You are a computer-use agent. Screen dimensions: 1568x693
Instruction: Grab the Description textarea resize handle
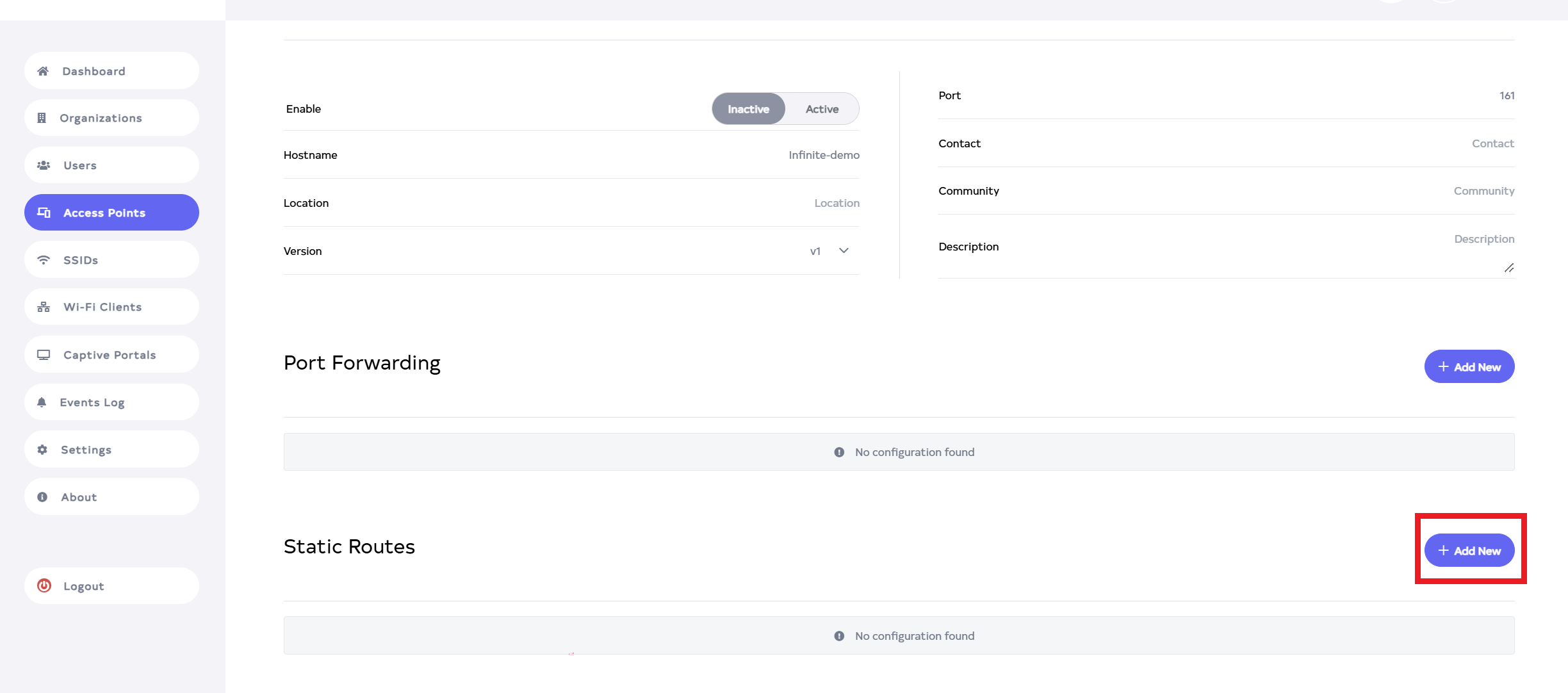(x=1509, y=268)
